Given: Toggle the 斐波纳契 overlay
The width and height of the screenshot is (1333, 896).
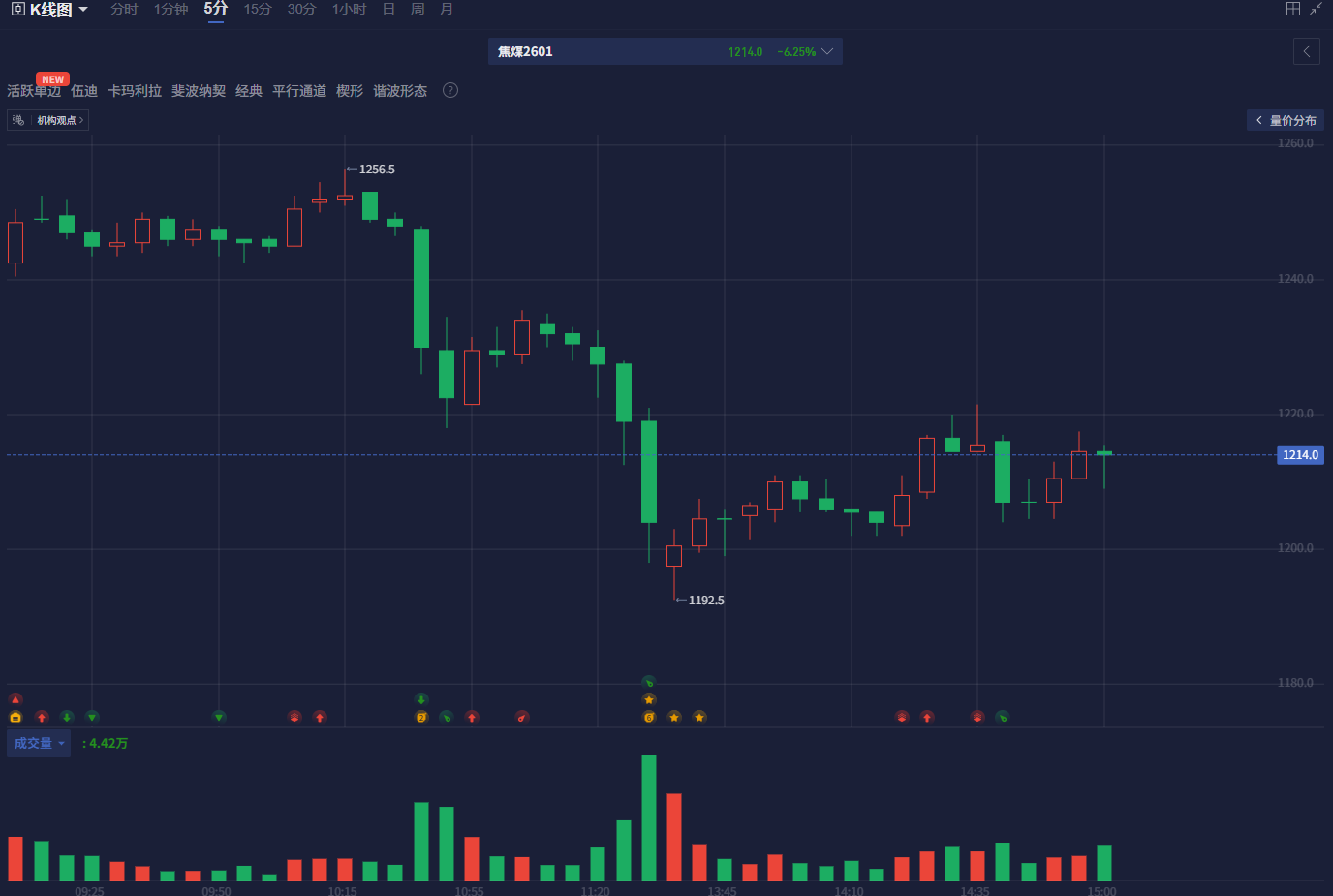Looking at the screenshot, I should (x=199, y=91).
